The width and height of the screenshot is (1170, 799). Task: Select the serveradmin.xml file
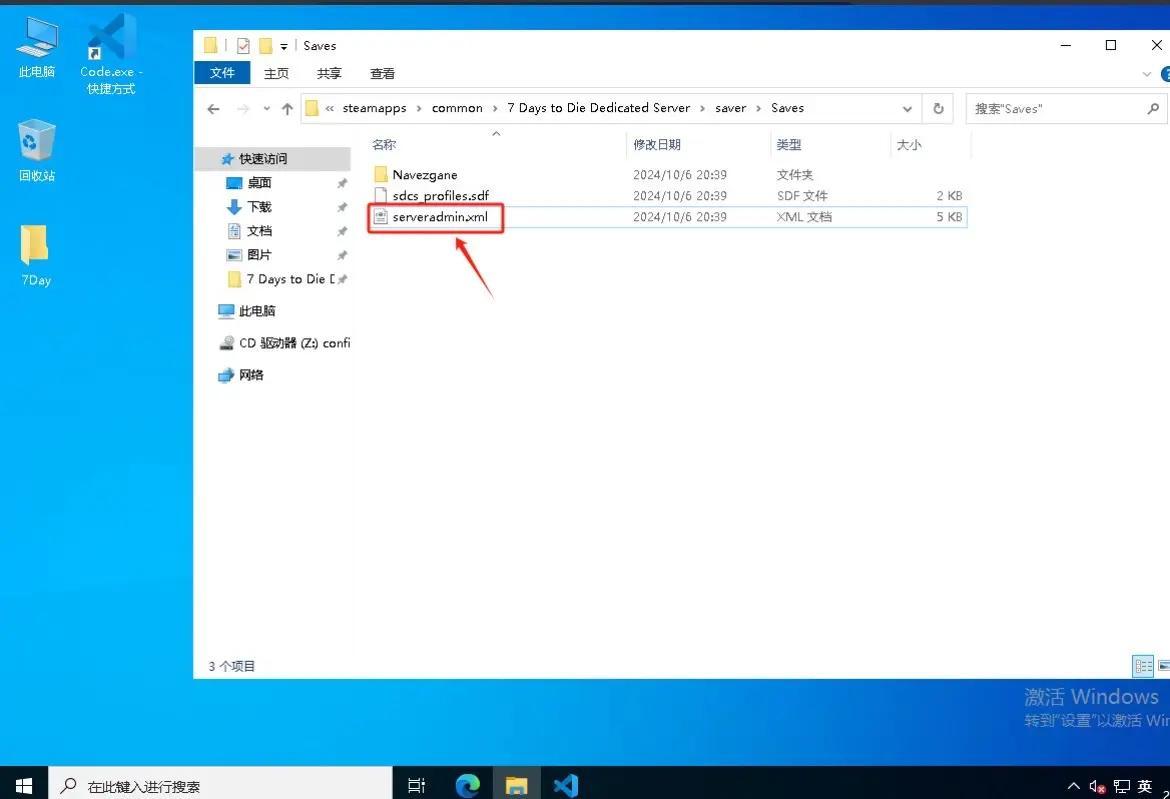tap(441, 217)
